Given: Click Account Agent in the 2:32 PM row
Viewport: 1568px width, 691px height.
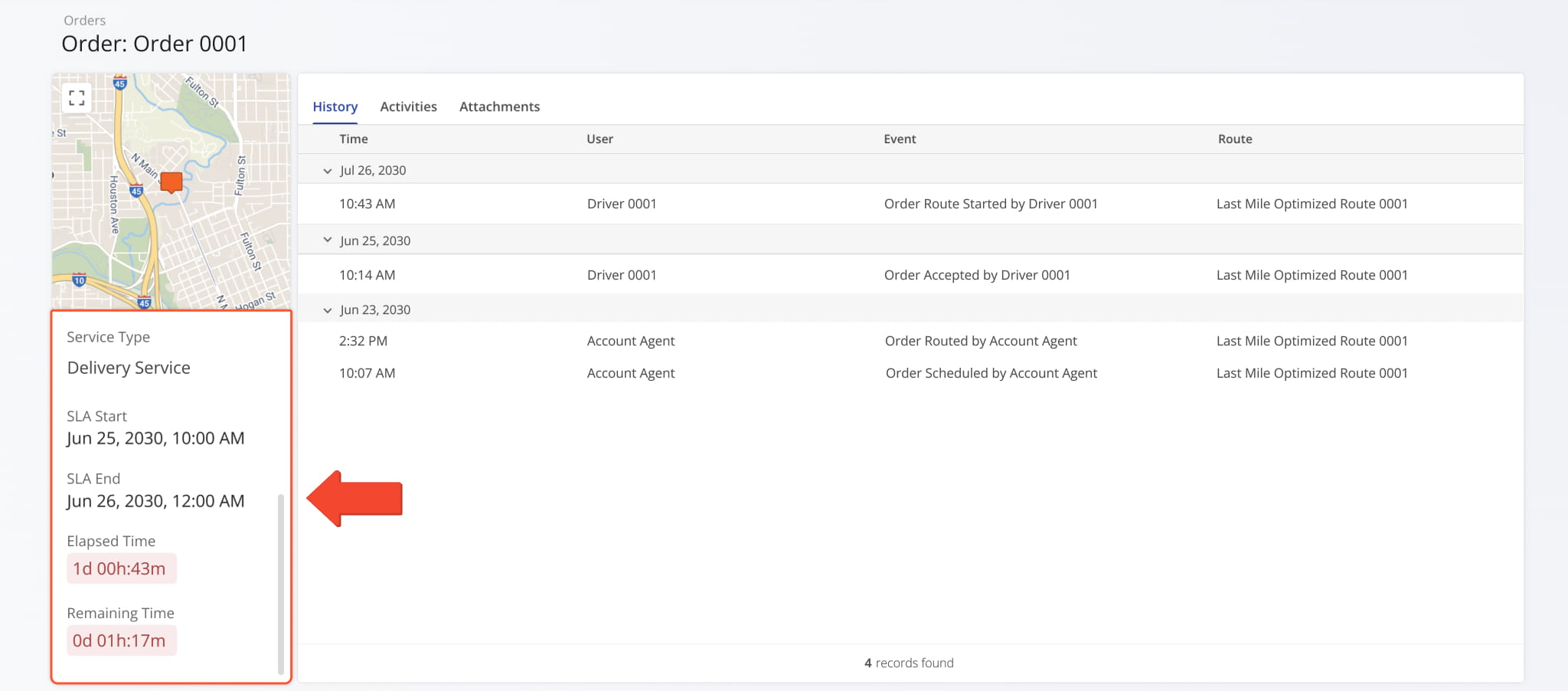Looking at the screenshot, I should point(630,341).
